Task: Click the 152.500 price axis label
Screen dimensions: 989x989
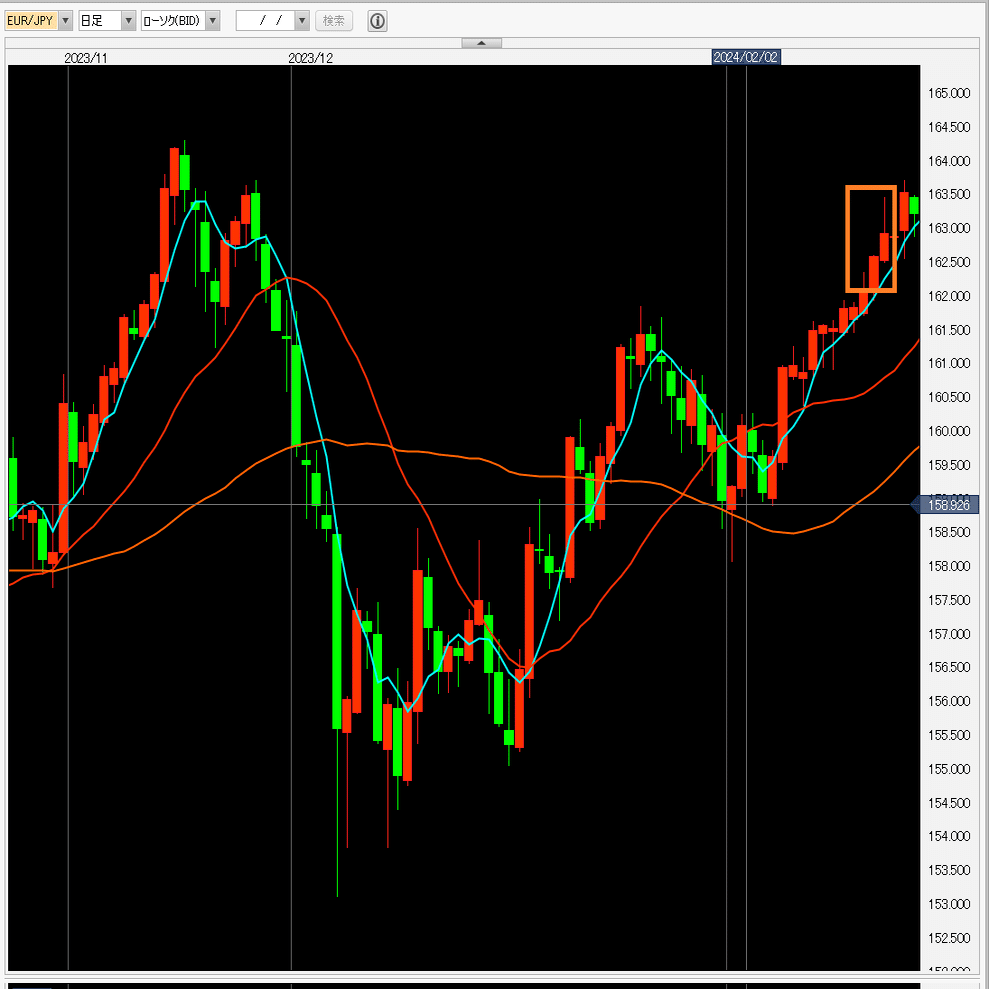Action: 949,938
